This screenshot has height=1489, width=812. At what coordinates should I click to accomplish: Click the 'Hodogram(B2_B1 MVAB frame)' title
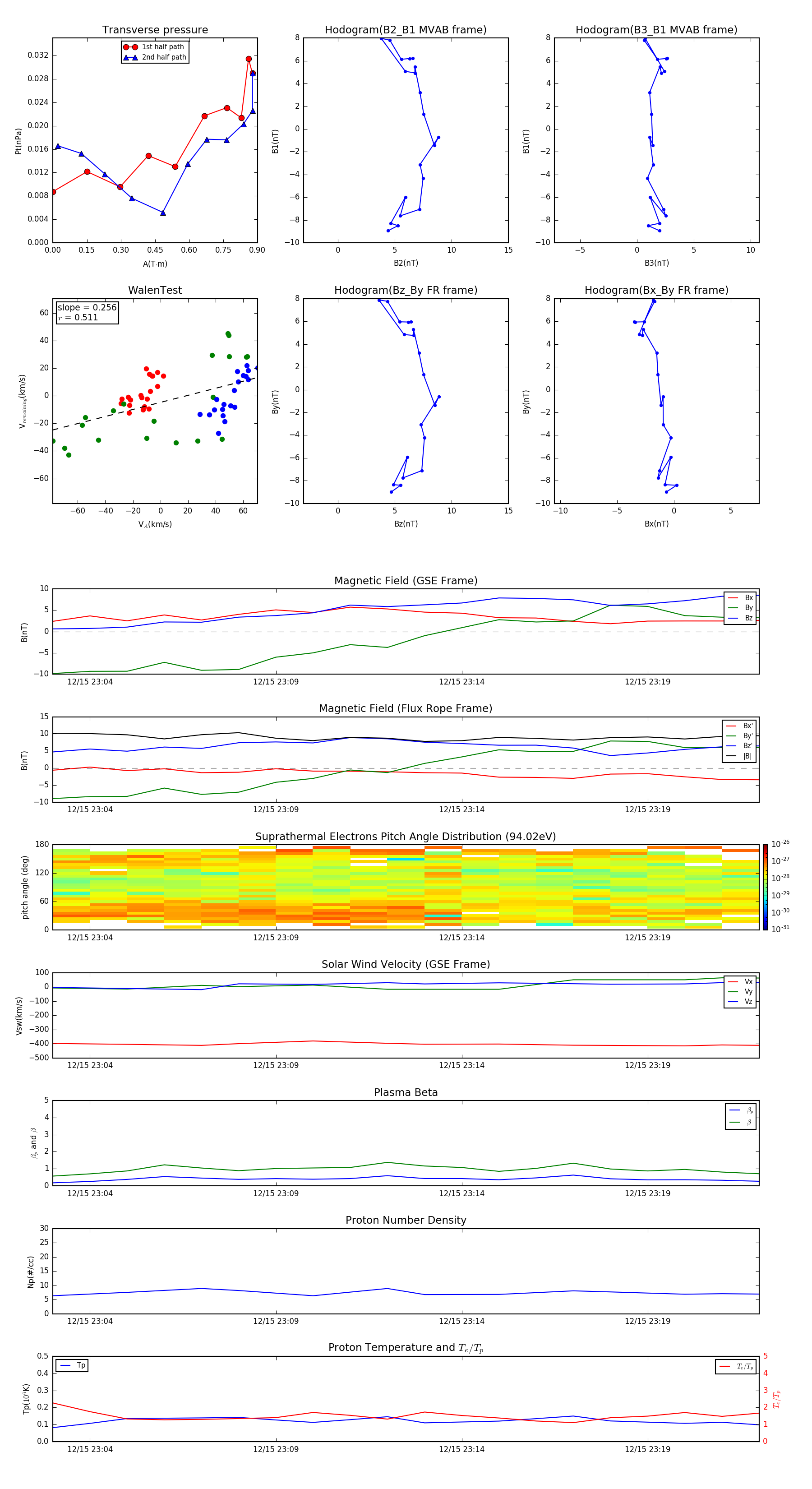tap(406, 30)
